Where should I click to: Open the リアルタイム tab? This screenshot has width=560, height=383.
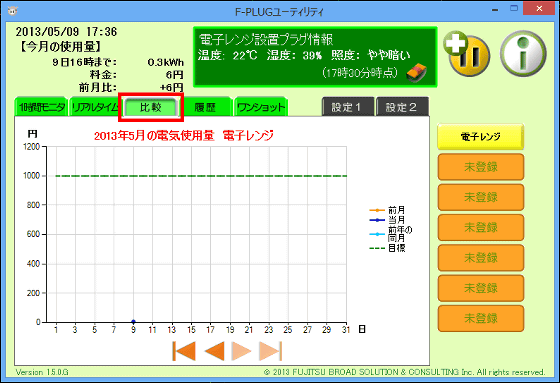click(95, 107)
